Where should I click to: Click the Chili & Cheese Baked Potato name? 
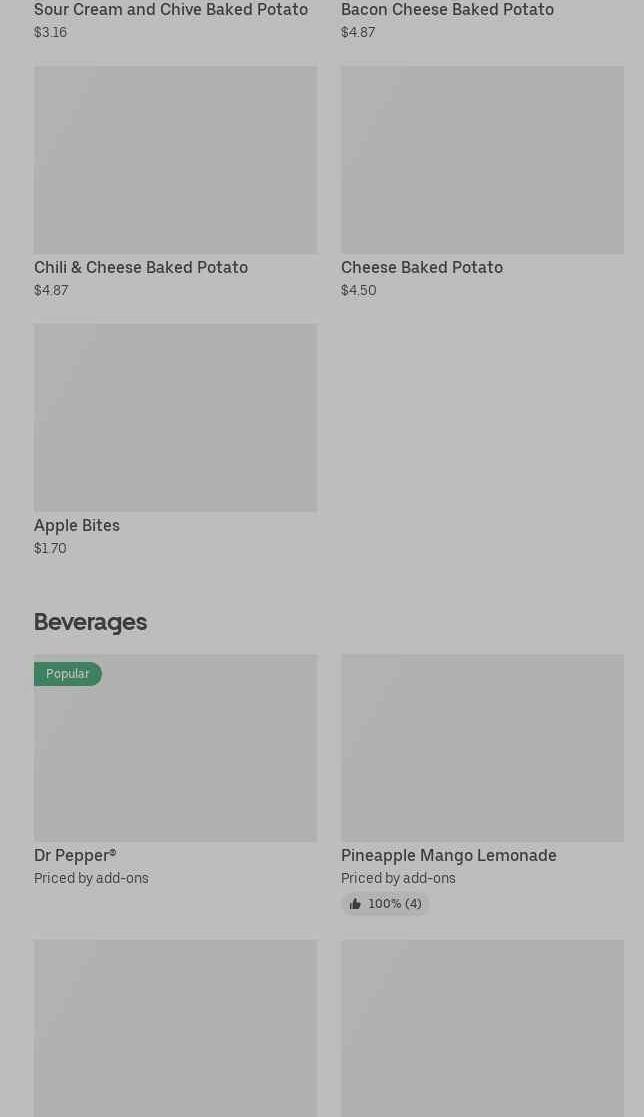pos(141,267)
